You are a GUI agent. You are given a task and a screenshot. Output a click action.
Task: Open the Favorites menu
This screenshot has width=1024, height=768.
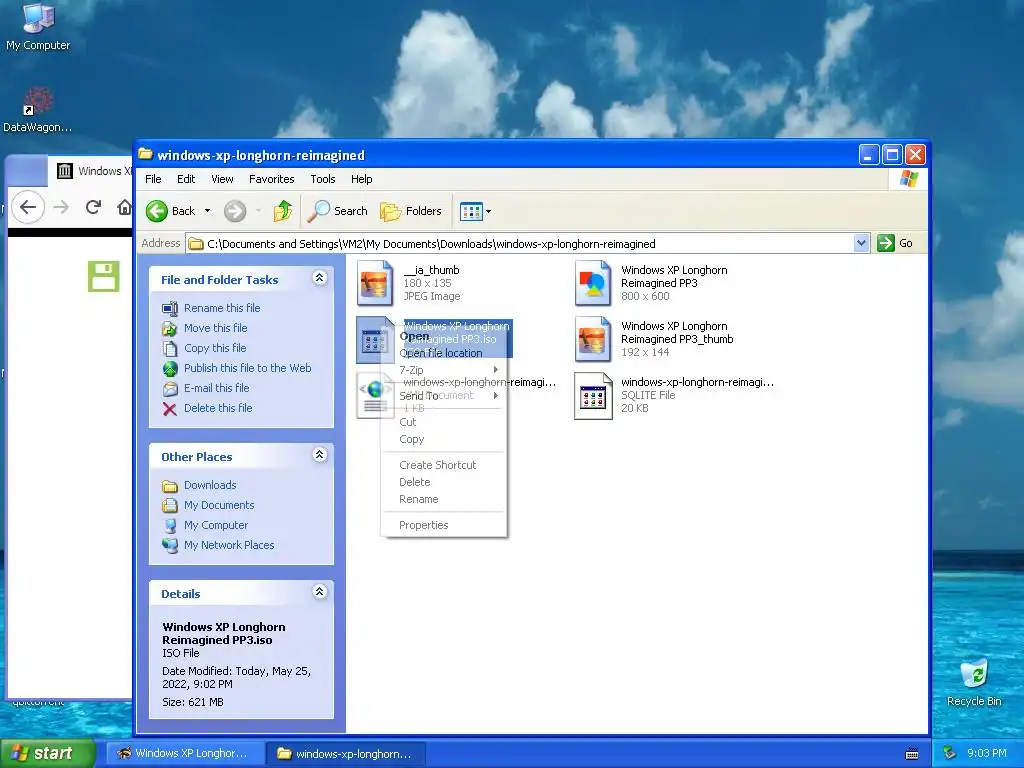point(272,179)
